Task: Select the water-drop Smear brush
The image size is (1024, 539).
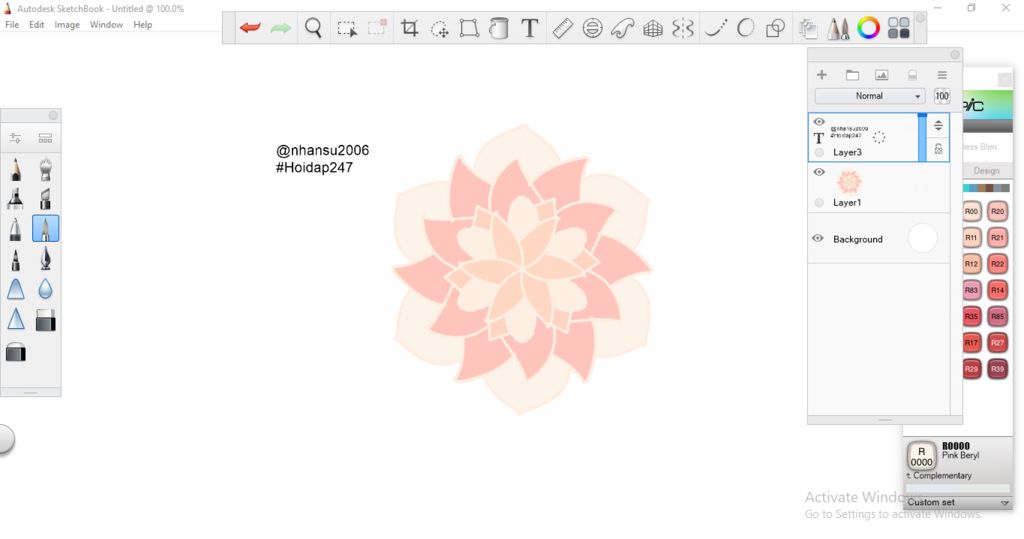Action: 45,289
